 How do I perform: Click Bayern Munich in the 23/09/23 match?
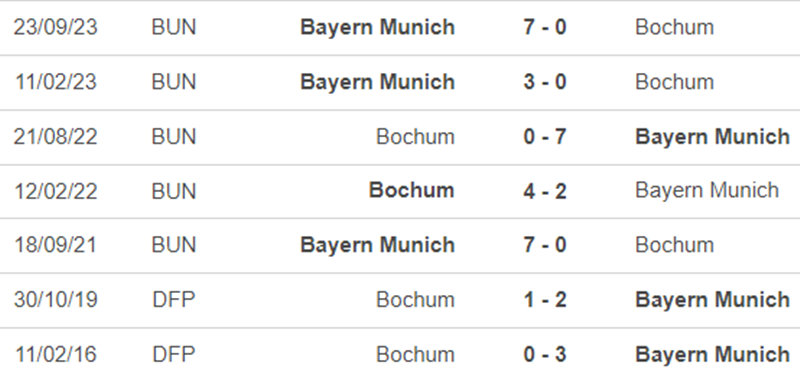click(378, 27)
